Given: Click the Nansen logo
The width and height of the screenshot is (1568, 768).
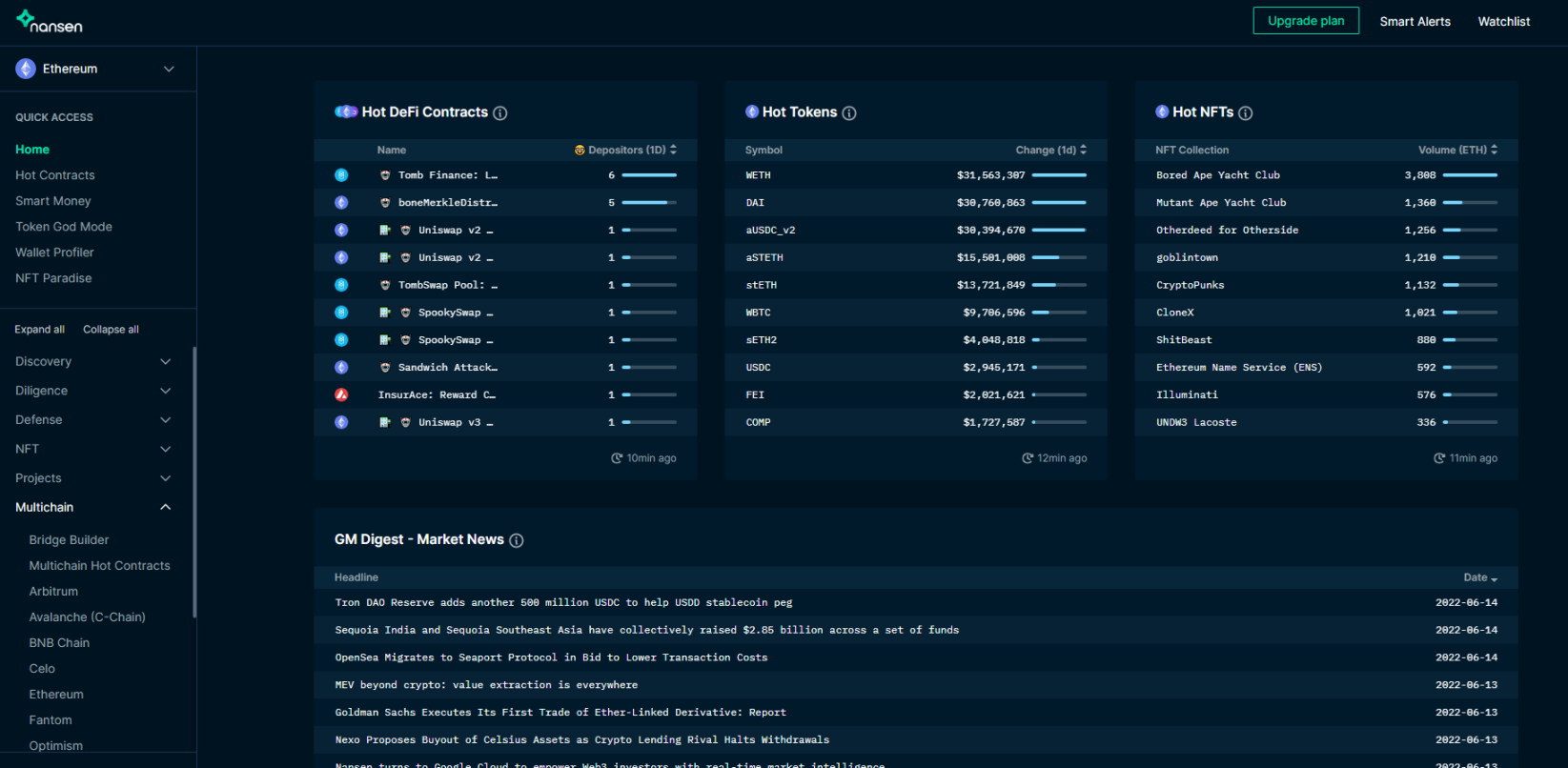Looking at the screenshot, I should tap(50, 21).
